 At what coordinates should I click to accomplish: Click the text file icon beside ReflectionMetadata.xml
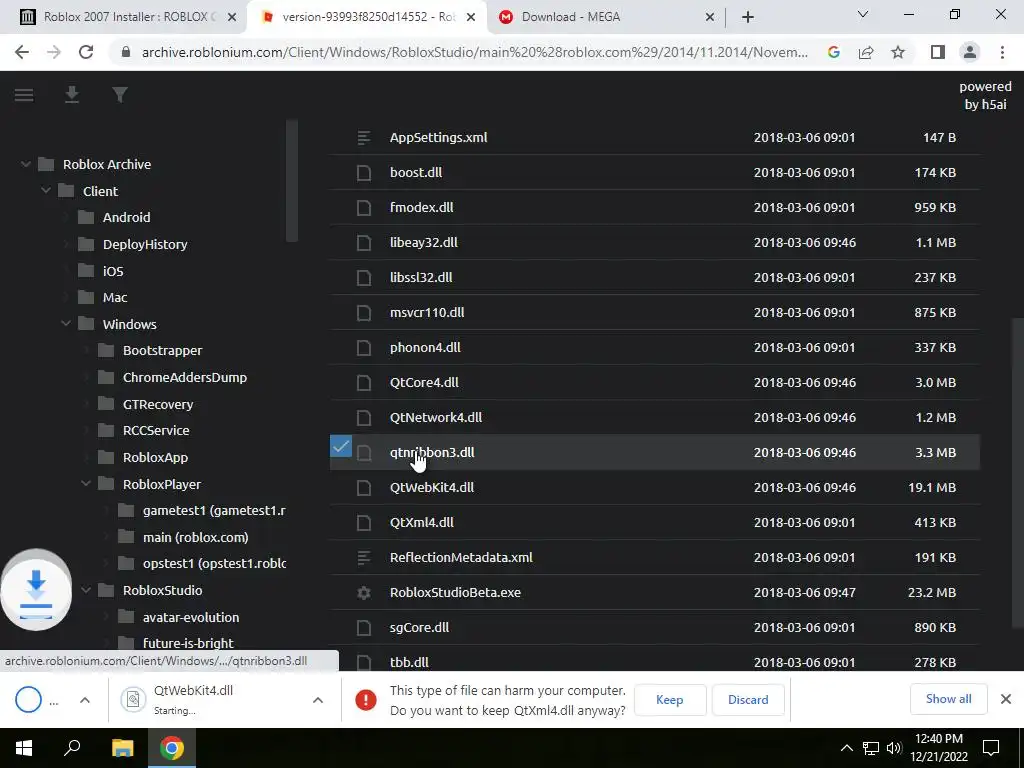click(364, 558)
